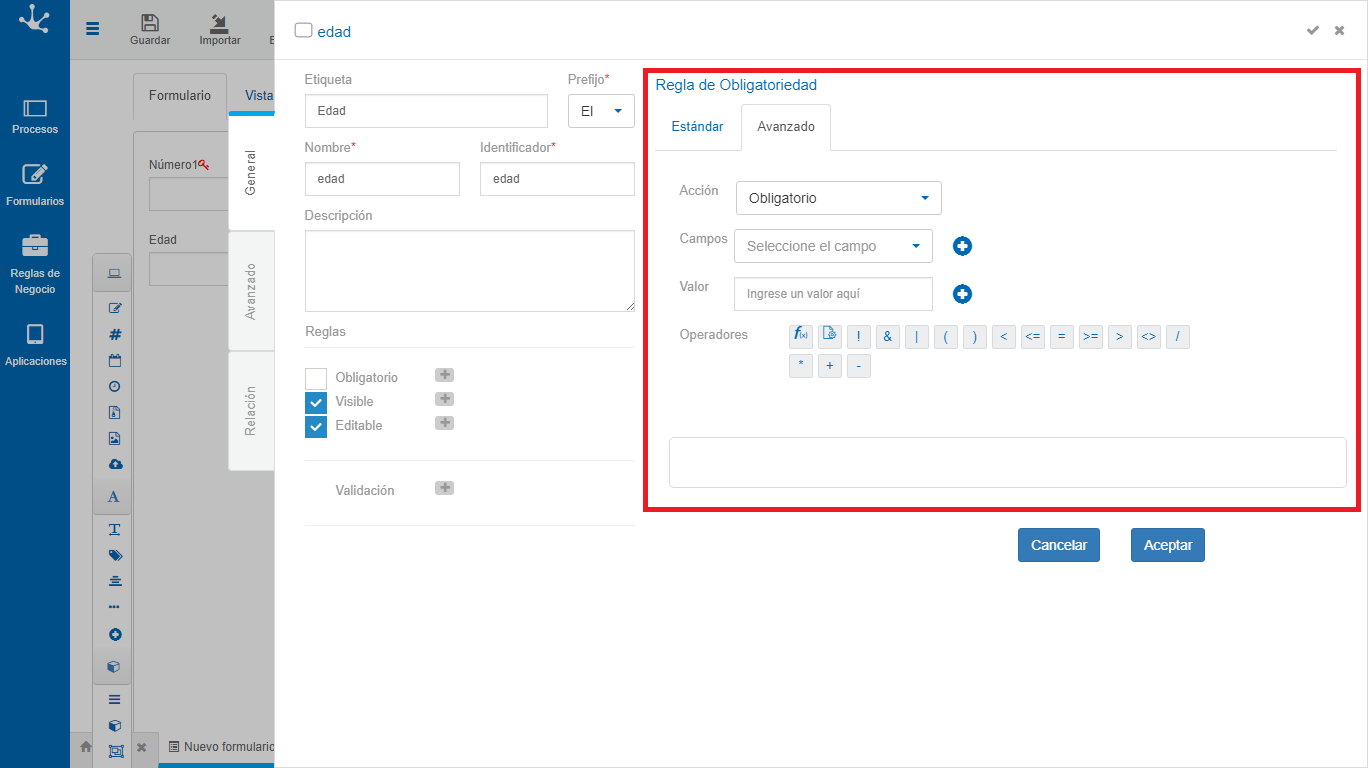Add the entered value with Valor plus icon
Viewport: 1368px width, 768px height.
point(962,294)
